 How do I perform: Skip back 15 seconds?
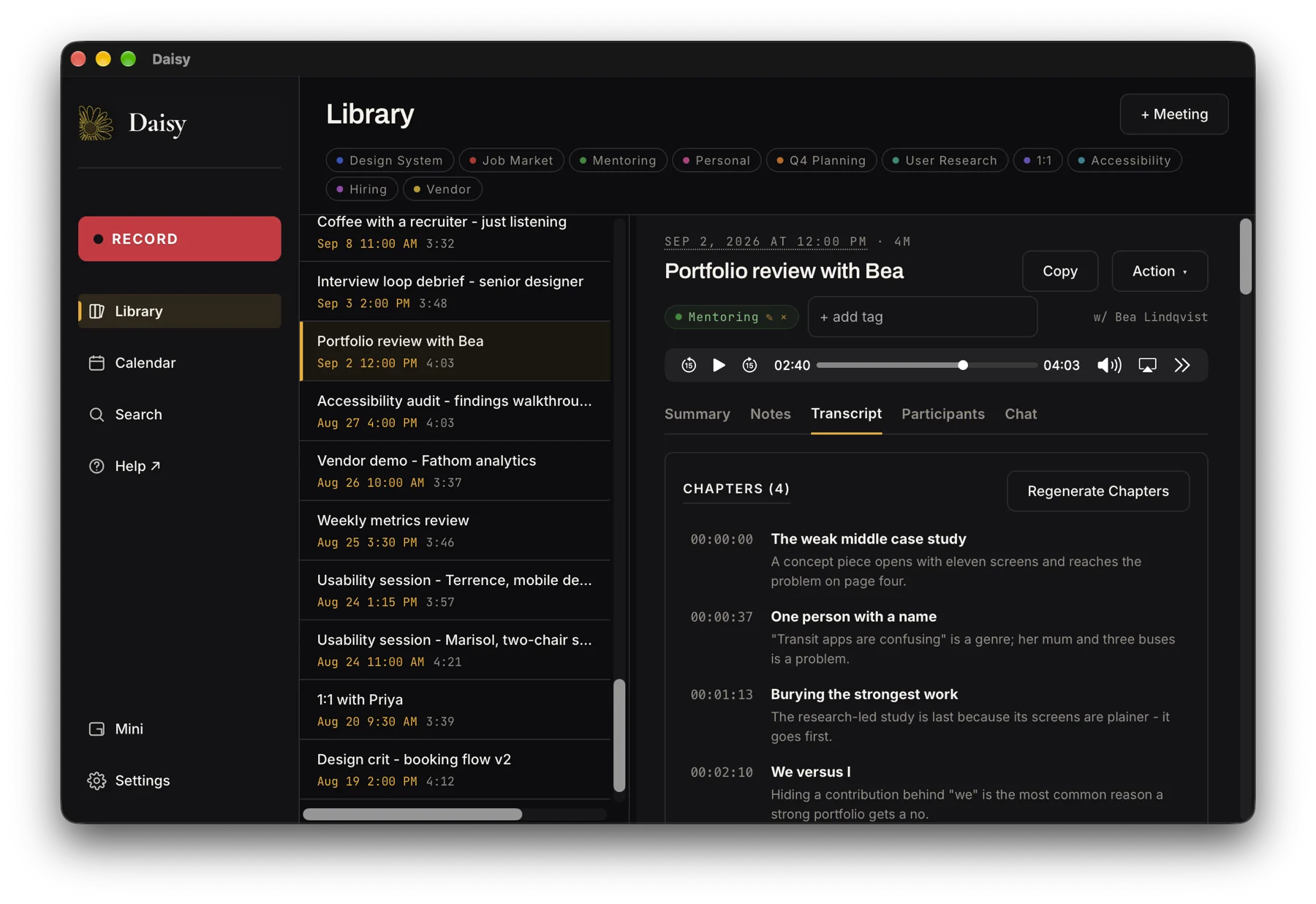coord(688,365)
